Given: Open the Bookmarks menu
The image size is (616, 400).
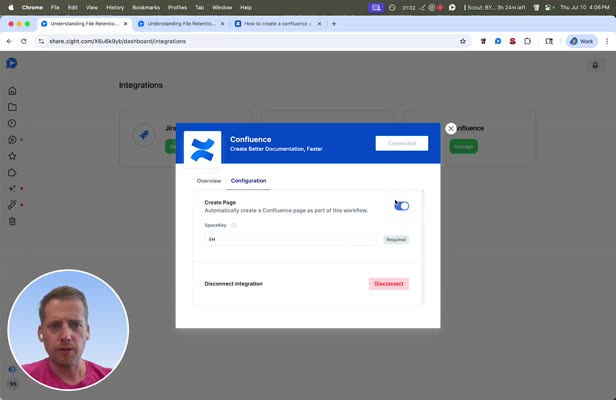Looking at the screenshot, I should (146, 7).
